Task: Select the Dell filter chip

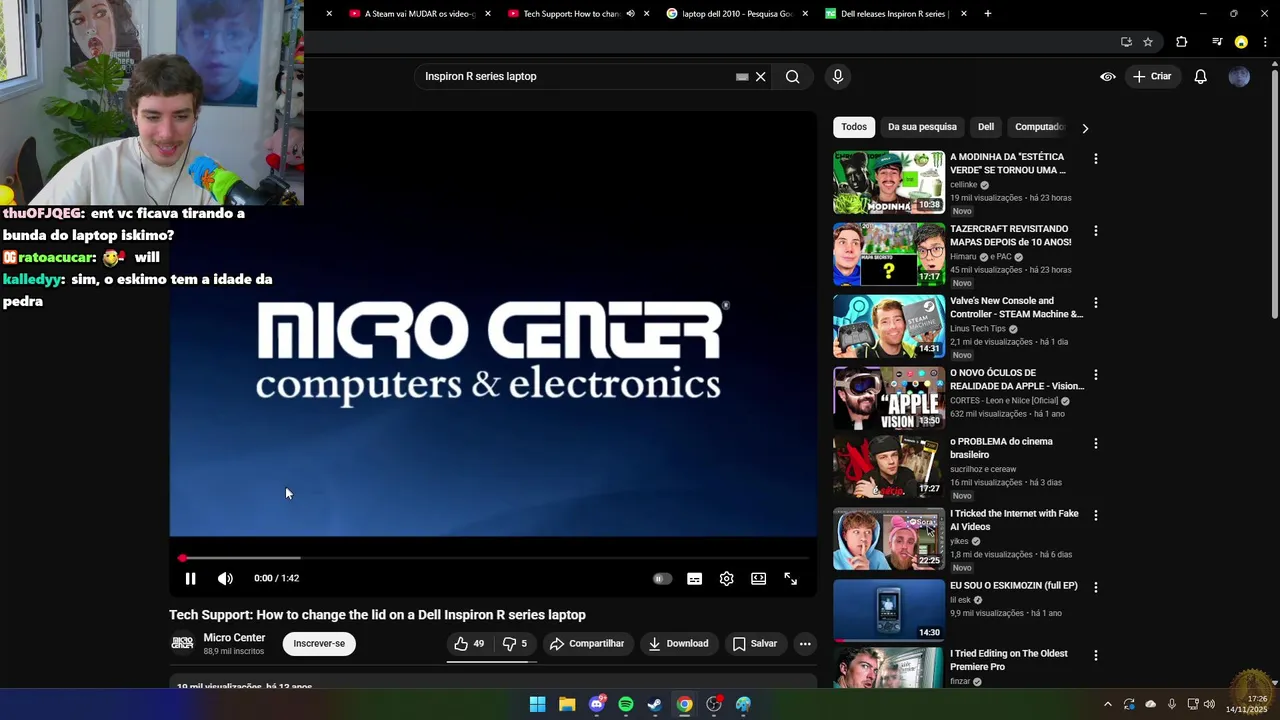Action: (986, 127)
